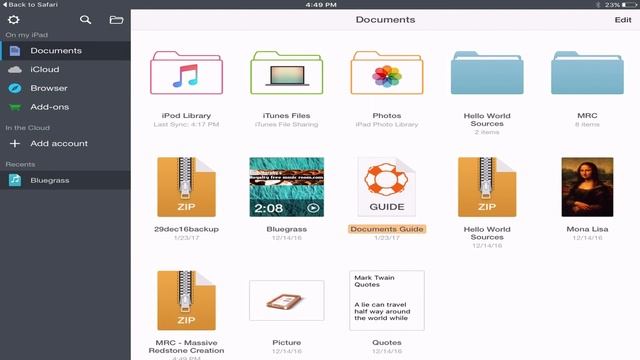Select Documents in the sidebar

pos(65,51)
